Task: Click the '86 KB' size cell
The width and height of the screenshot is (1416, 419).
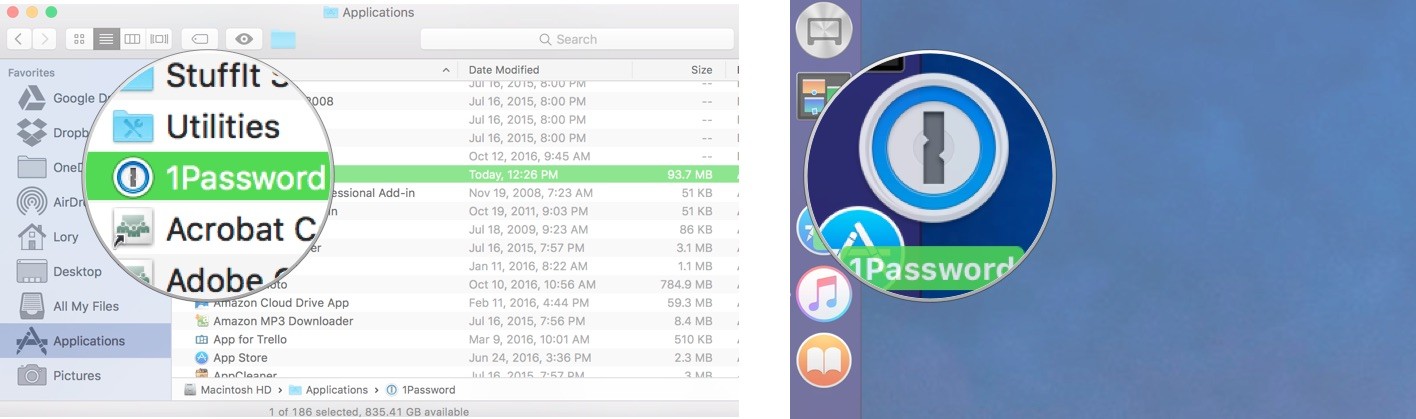Action: [696, 229]
